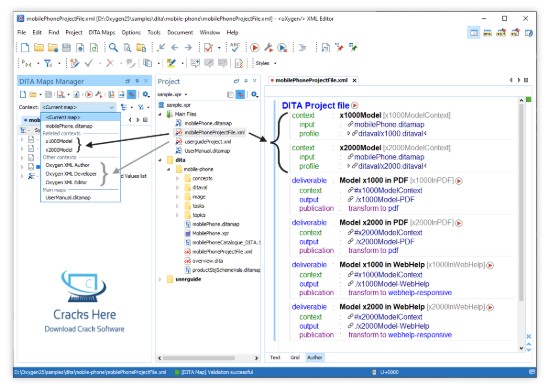Click the Validate red checkmark icon

coord(208,47)
